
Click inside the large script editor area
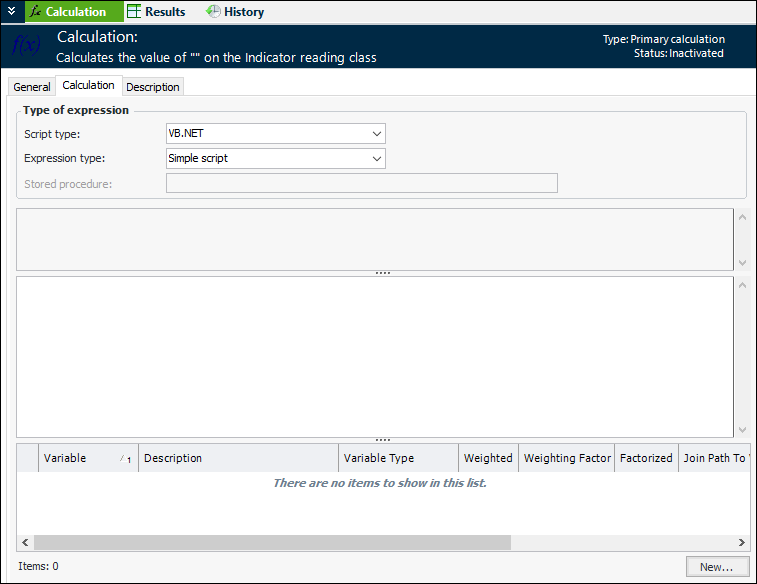coord(375,356)
